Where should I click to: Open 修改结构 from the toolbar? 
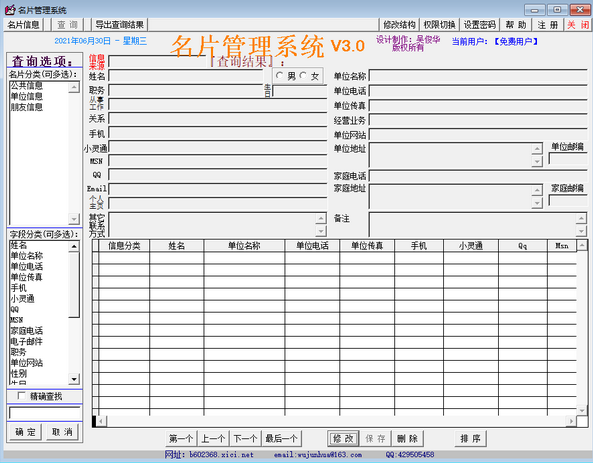point(399,25)
